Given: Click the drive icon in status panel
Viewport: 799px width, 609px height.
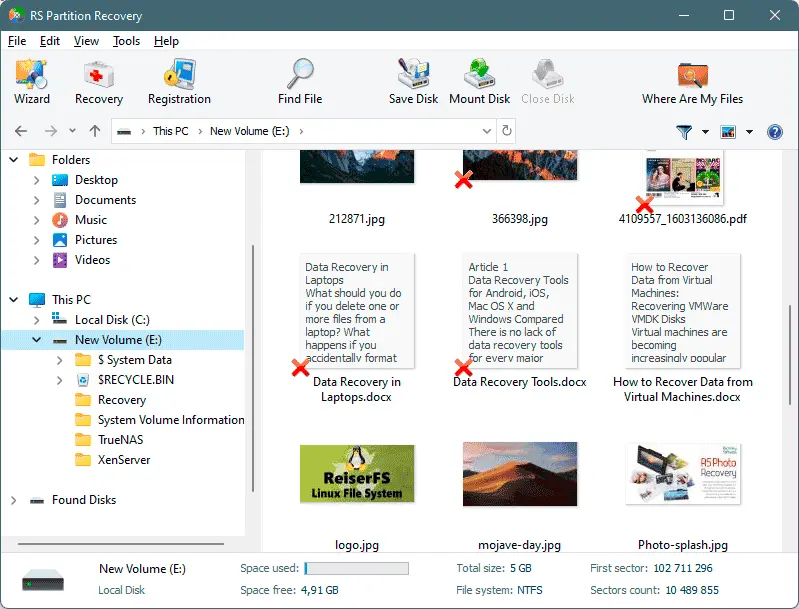Looking at the screenshot, I should coord(43,579).
